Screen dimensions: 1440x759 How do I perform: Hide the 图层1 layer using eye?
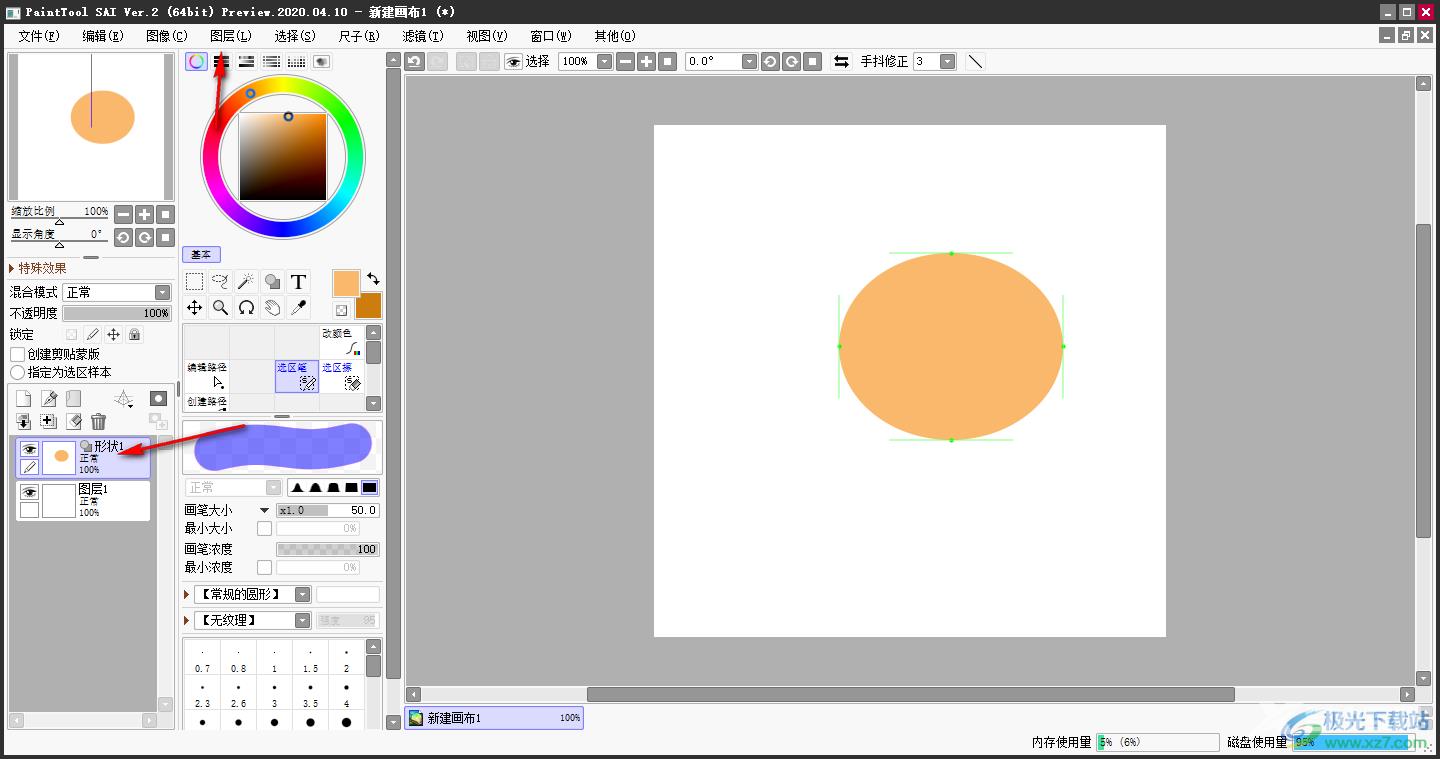[x=29, y=492]
